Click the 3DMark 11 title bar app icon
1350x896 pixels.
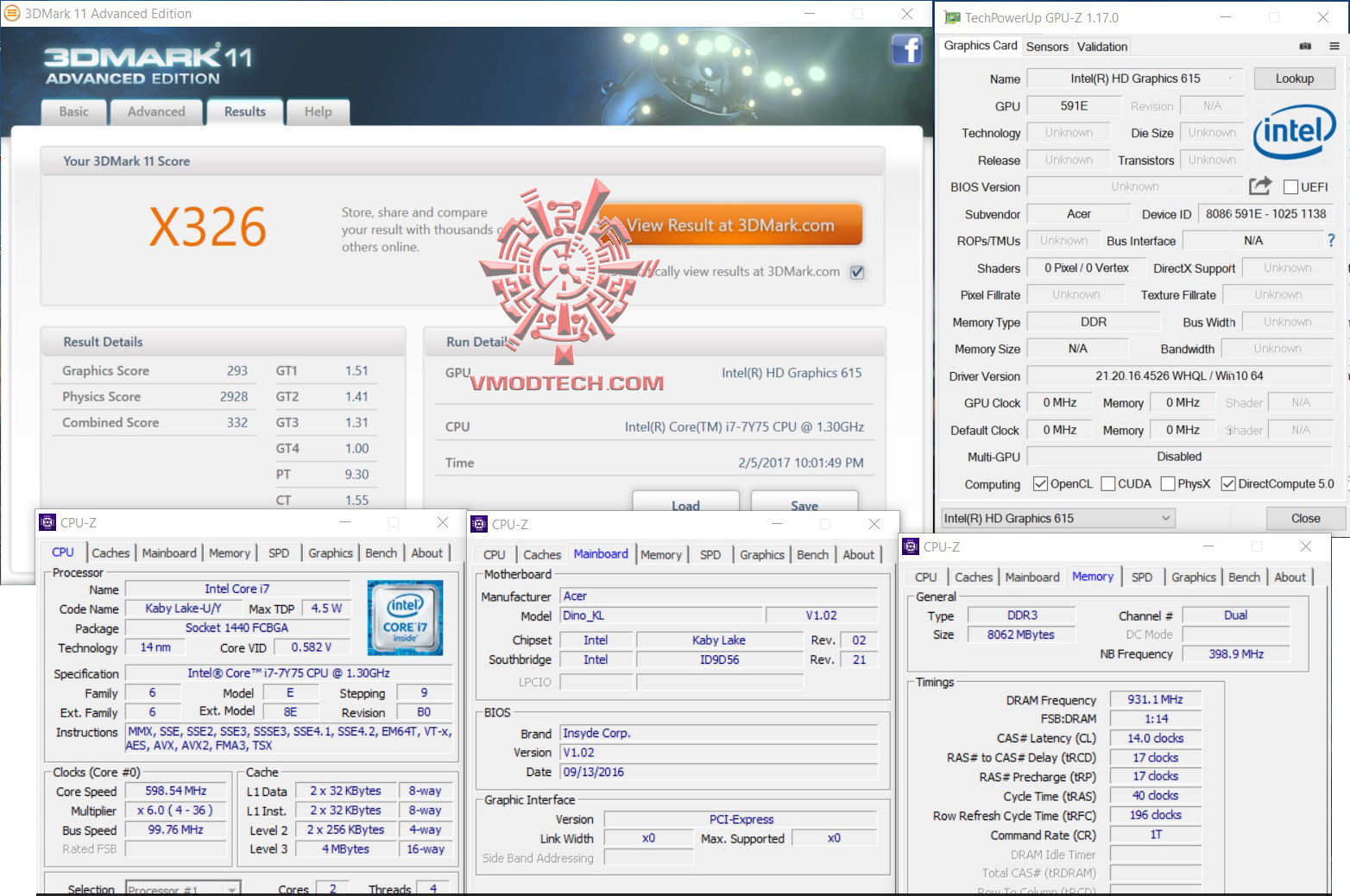(12, 14)
